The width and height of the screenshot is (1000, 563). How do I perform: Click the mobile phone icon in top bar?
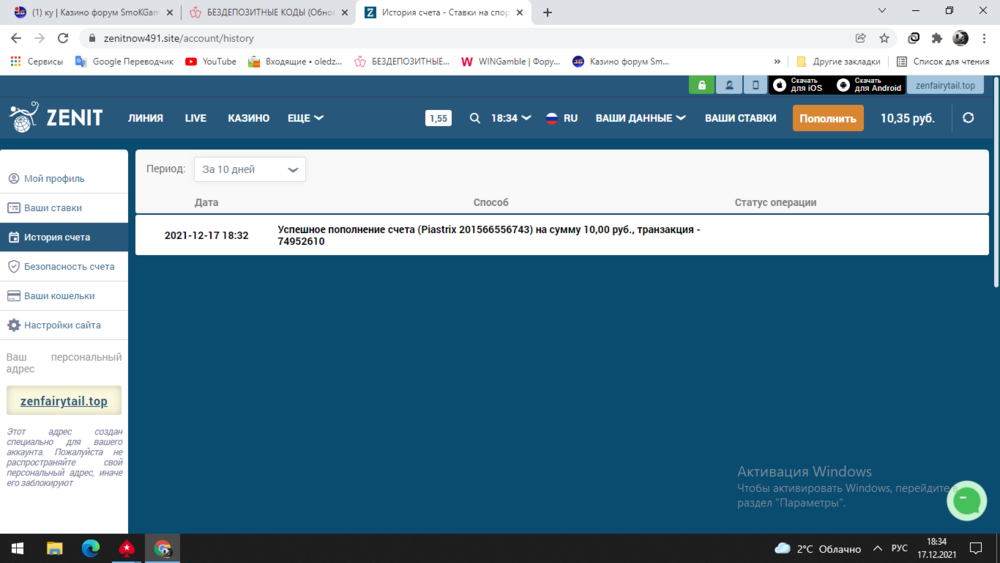[755, 85]
